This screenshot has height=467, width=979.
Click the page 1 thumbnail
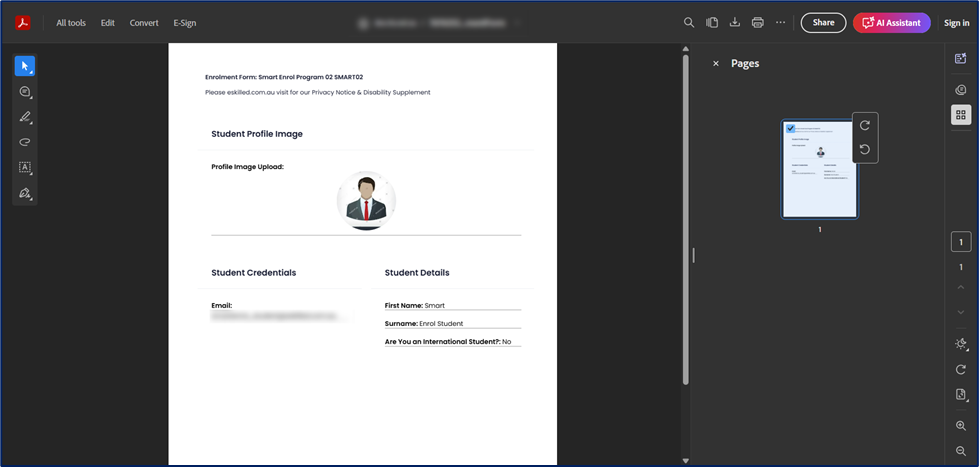point(820,169)
